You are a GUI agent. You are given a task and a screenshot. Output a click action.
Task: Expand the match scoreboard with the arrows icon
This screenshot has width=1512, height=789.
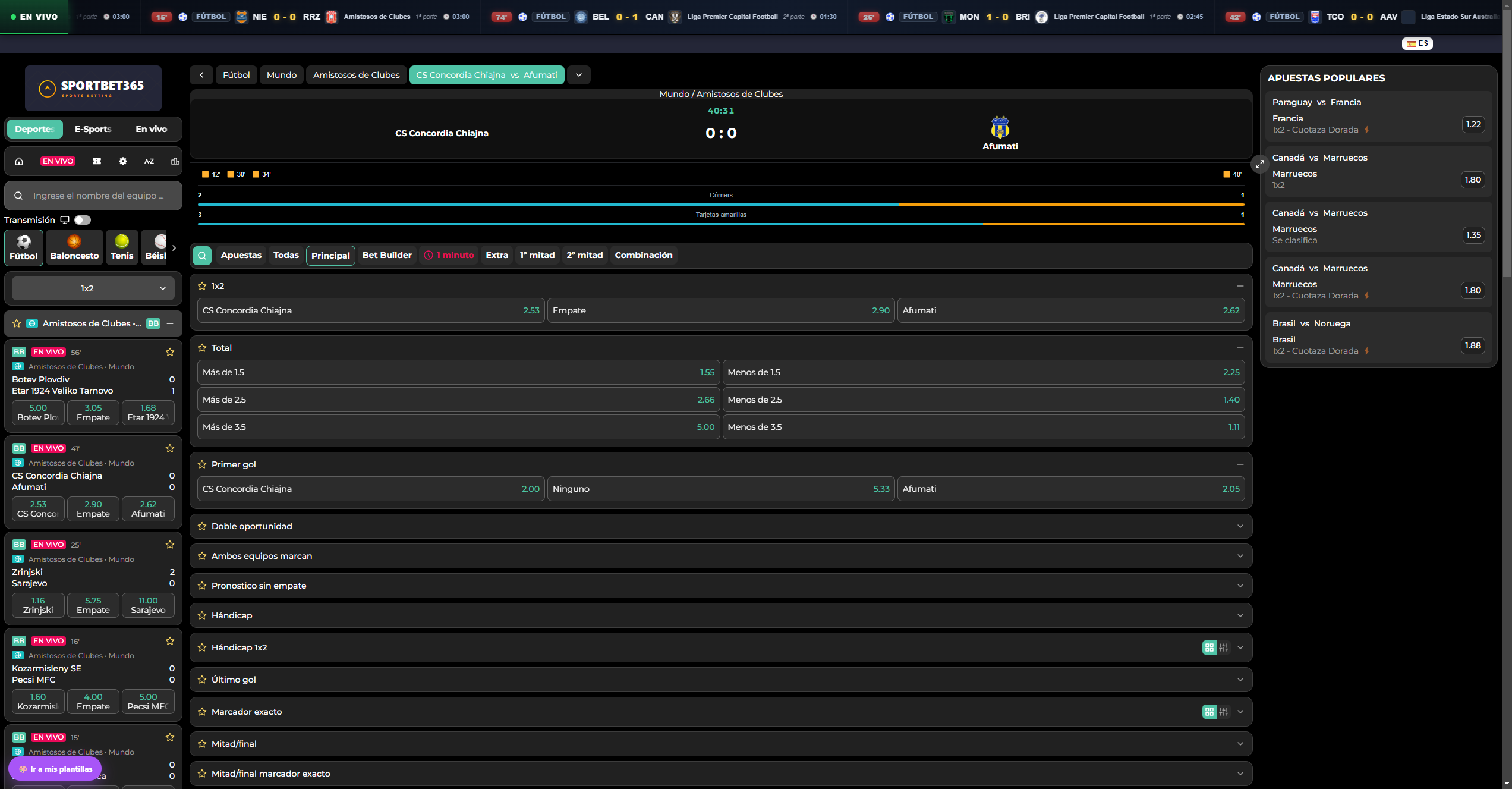[1259, 164]
